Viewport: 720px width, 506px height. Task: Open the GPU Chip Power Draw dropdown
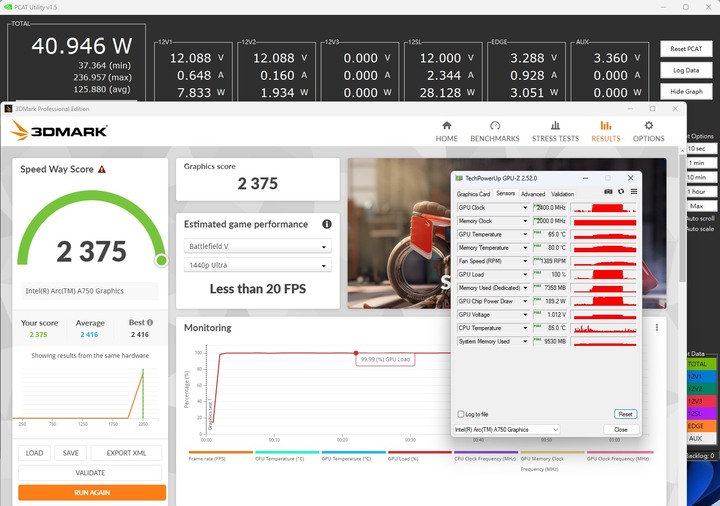click(x=525, y=301)
